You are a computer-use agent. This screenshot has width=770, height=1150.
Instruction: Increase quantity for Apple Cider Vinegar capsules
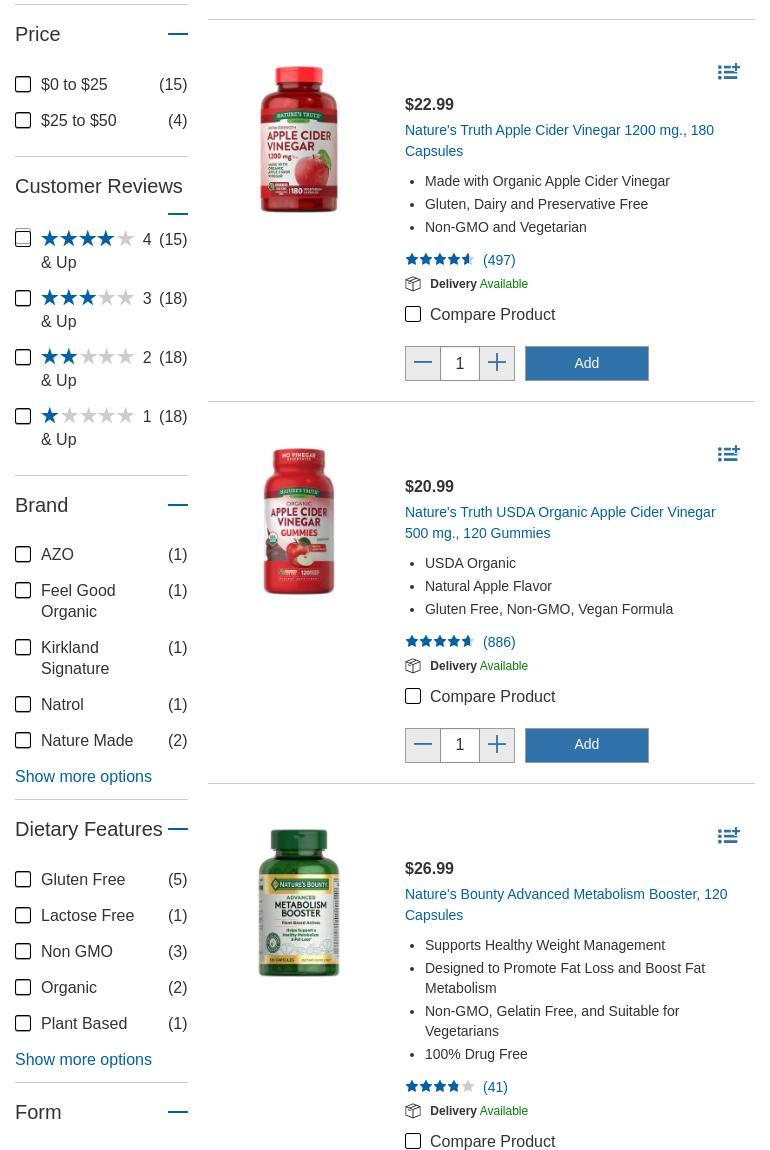coord(497,363)
